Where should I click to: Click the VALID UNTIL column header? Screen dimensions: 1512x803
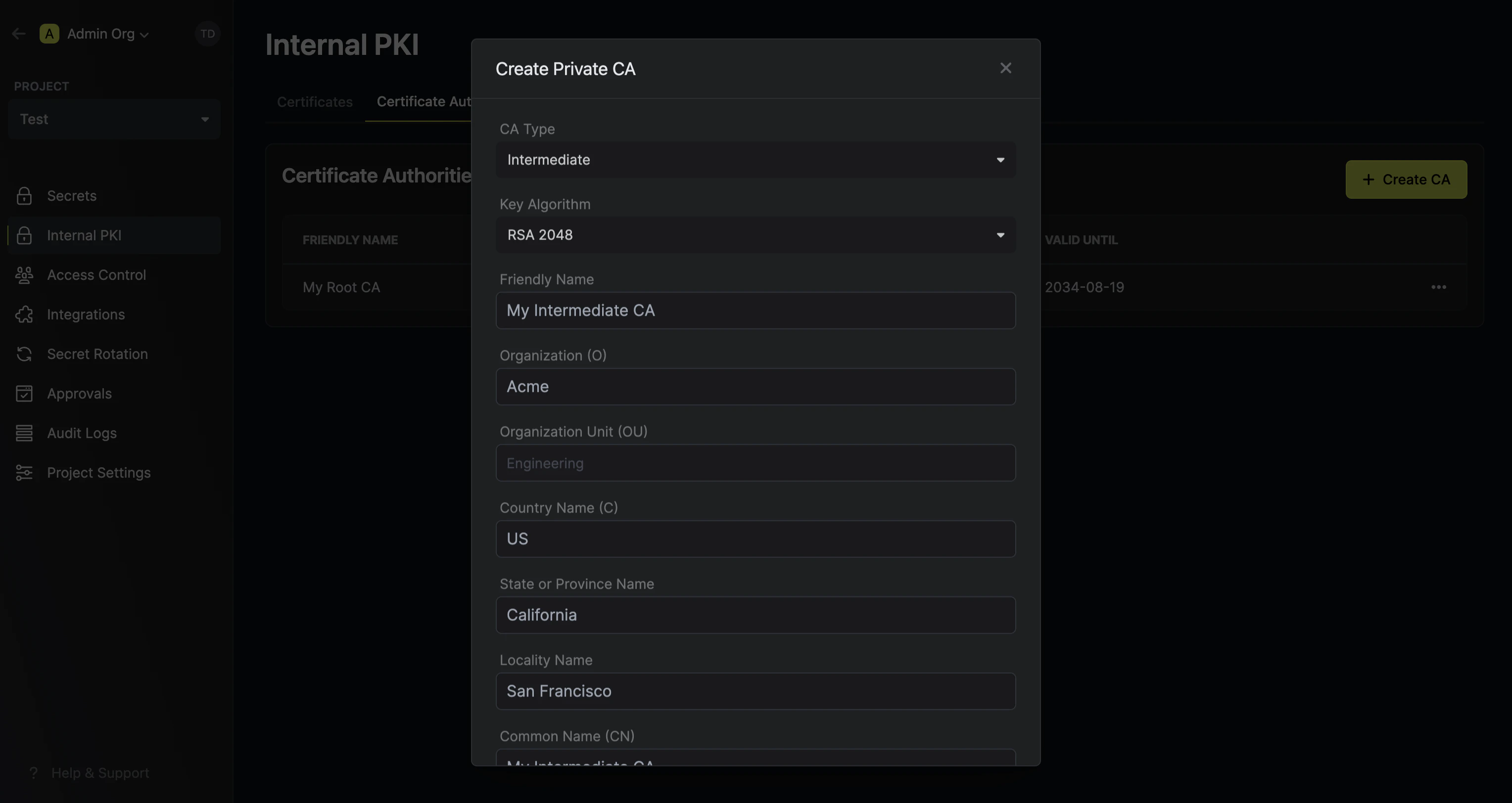coord(1081,240)
